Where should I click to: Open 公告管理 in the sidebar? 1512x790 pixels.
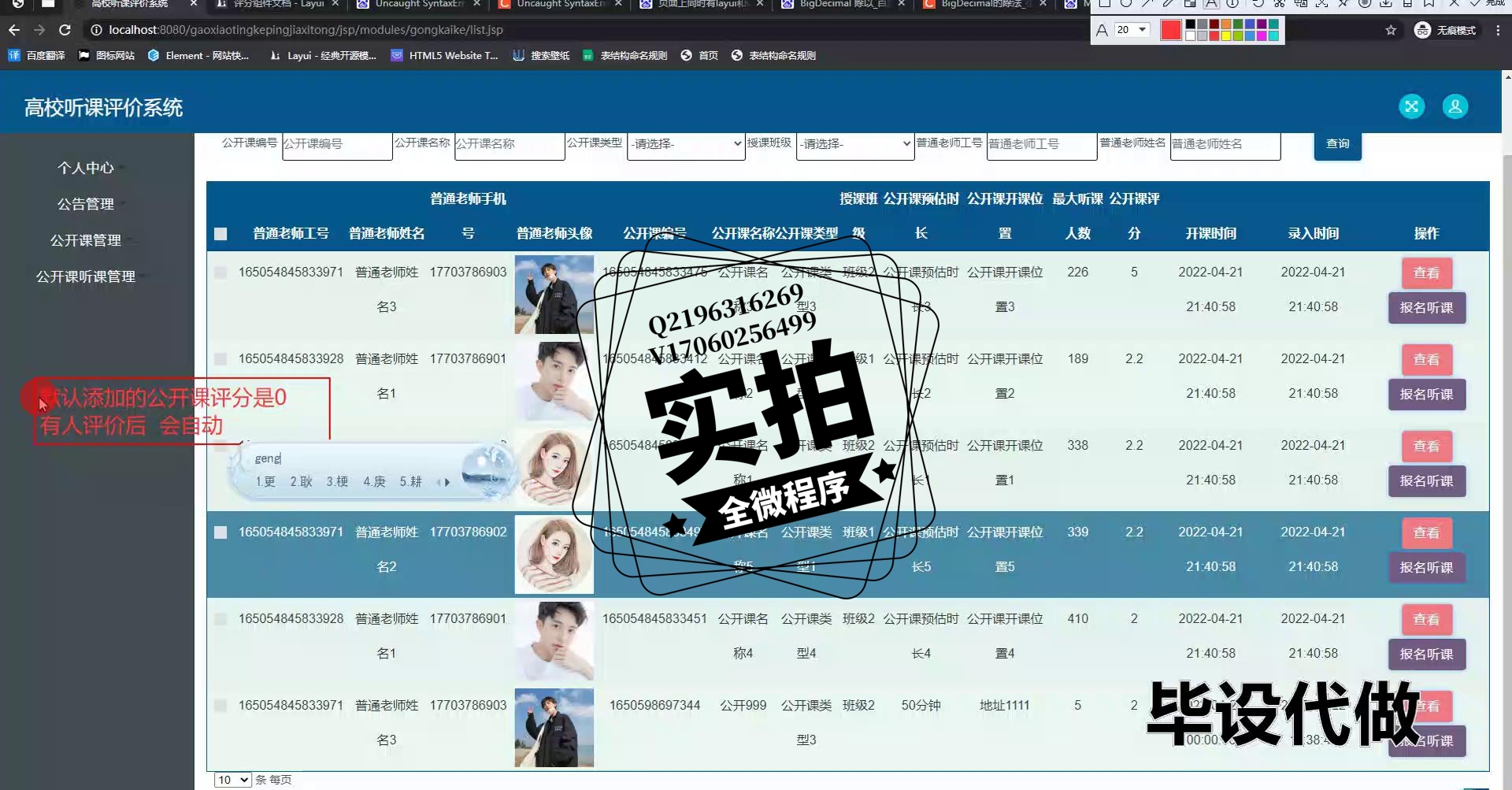[x=86, y=204]
